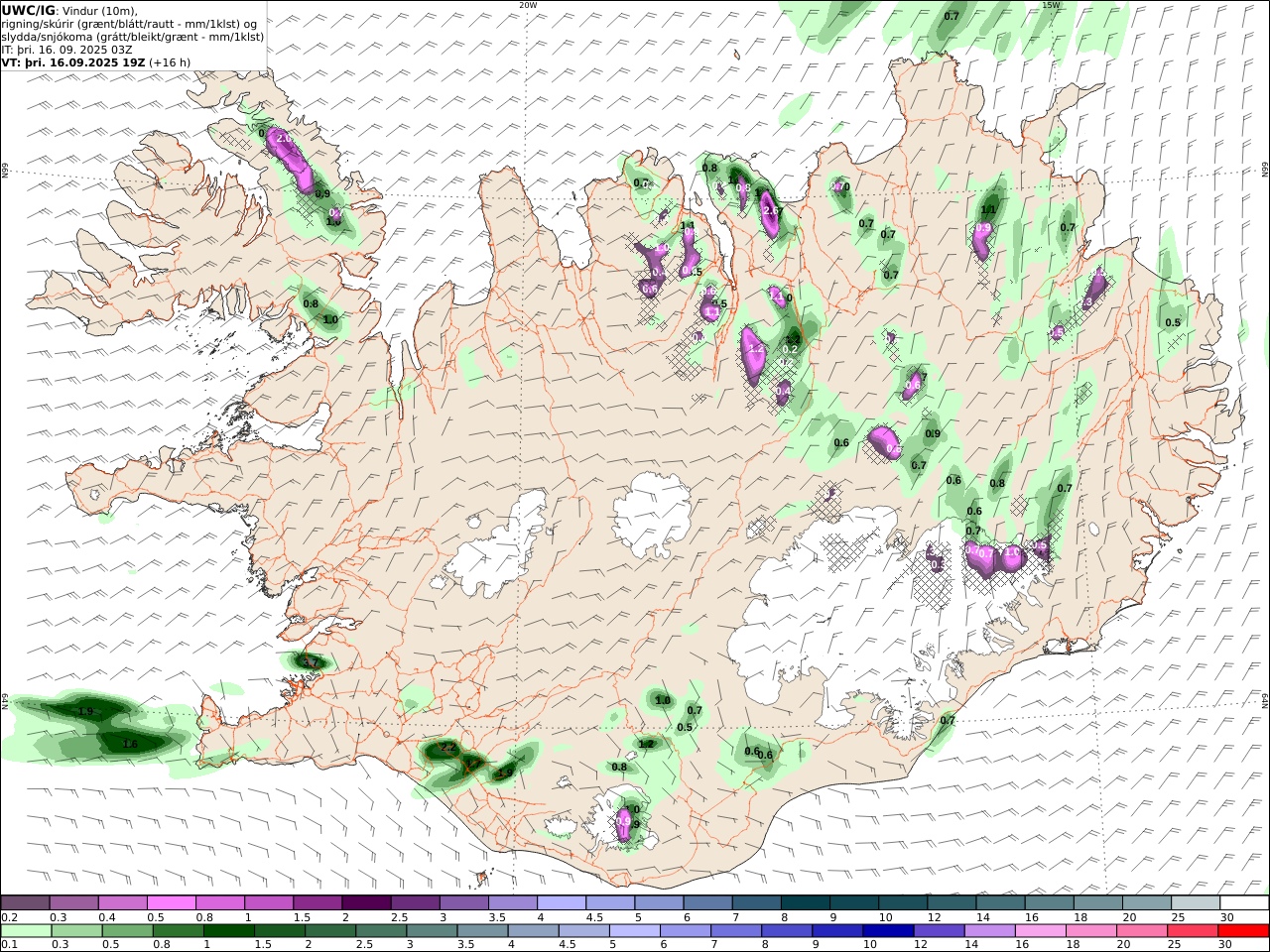The height and width of the screenshot is (952, 1270).
Task: Select the bright red 30 rain legend swatch
Action: point(1242,931)
